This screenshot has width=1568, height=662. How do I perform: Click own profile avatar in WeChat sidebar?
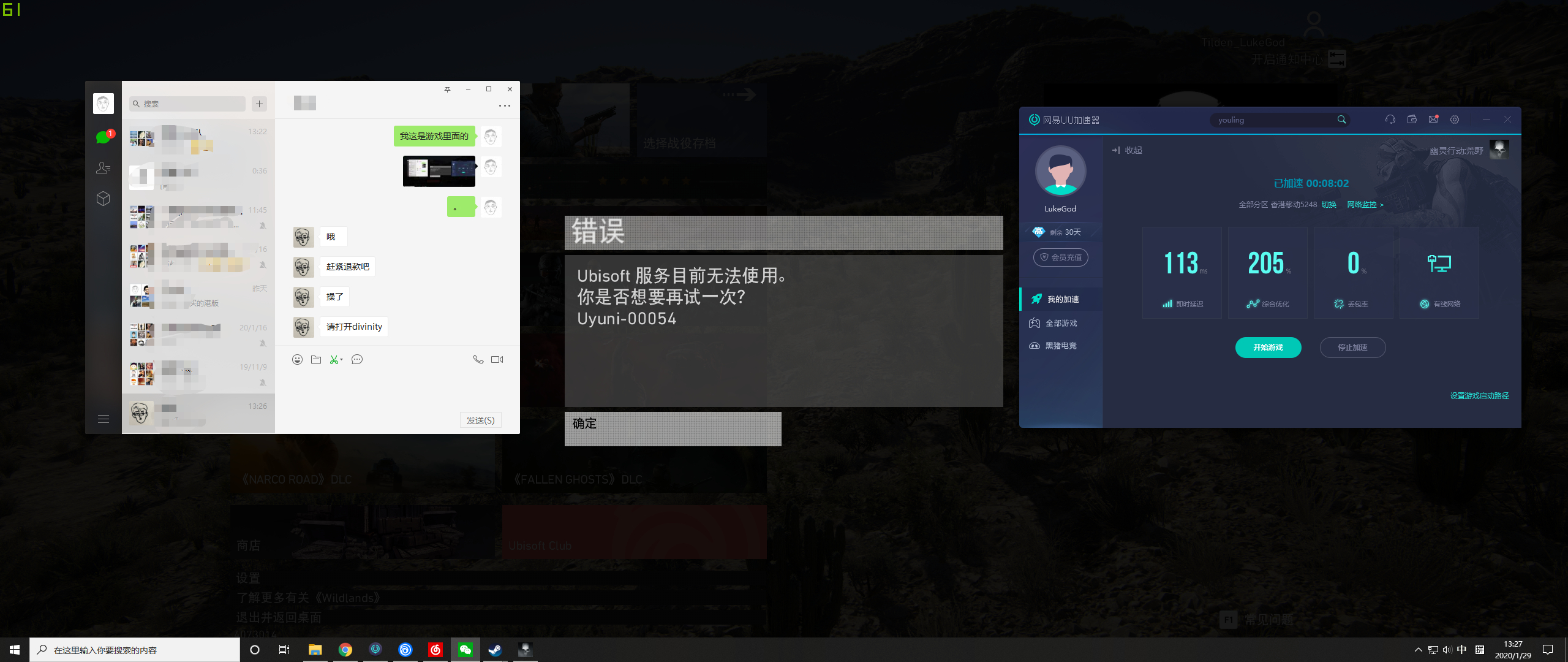coord(103,104)
